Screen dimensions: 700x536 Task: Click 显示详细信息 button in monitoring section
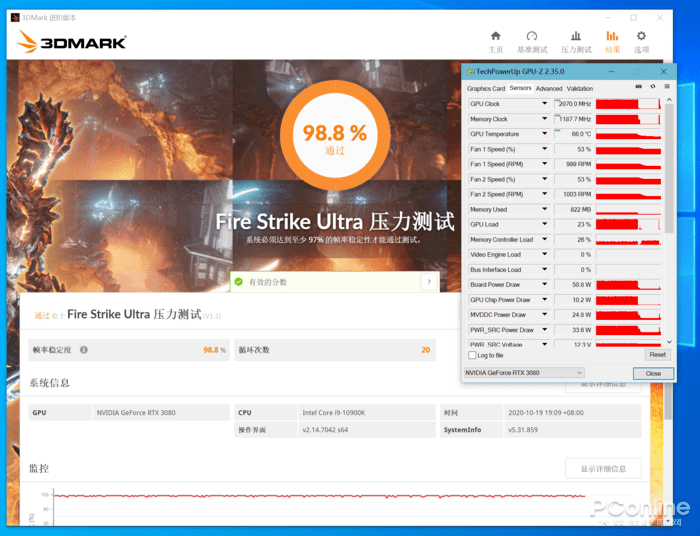[x=603, y=469]
